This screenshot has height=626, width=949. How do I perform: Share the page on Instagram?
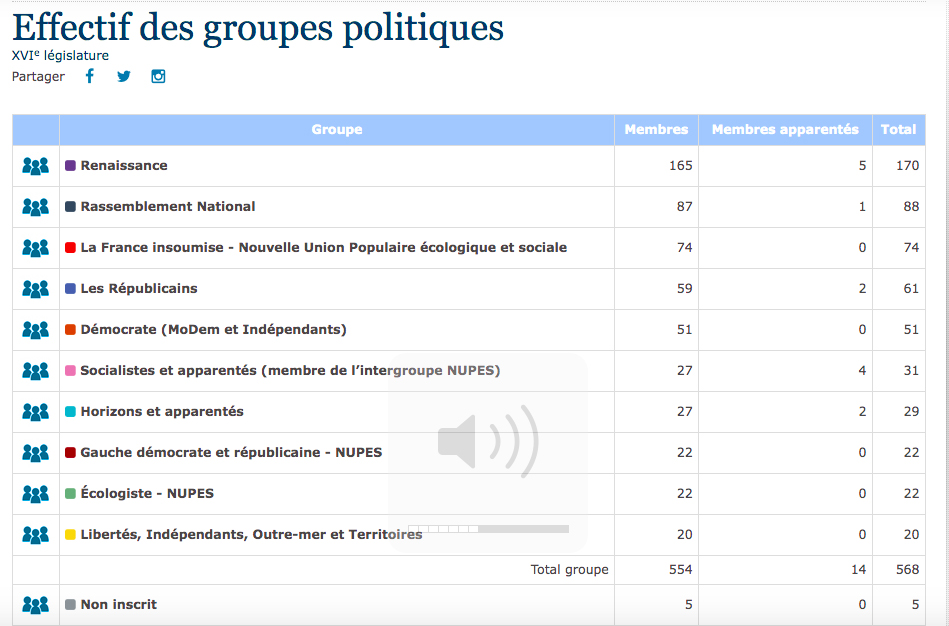(158, 76)
